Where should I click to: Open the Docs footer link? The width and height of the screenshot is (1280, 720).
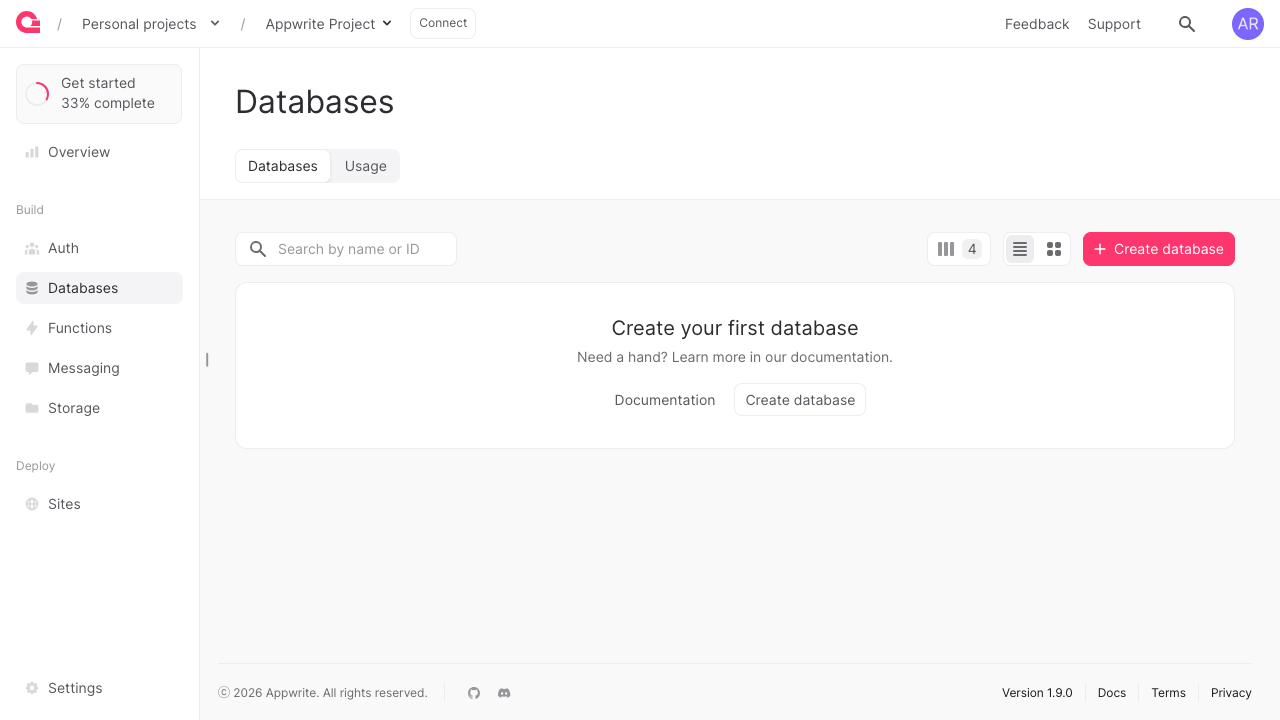point(1112,693)
